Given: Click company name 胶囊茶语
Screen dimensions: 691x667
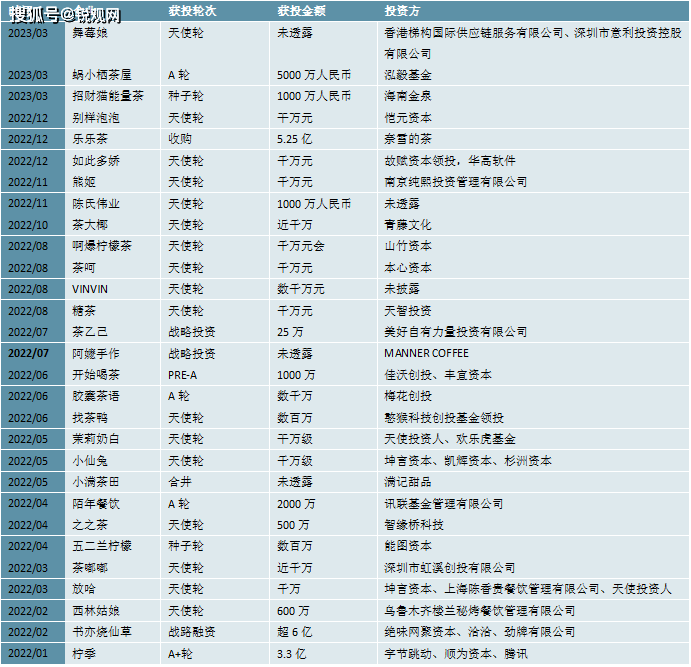Looking at the screenshot, I should pos(96,396).
